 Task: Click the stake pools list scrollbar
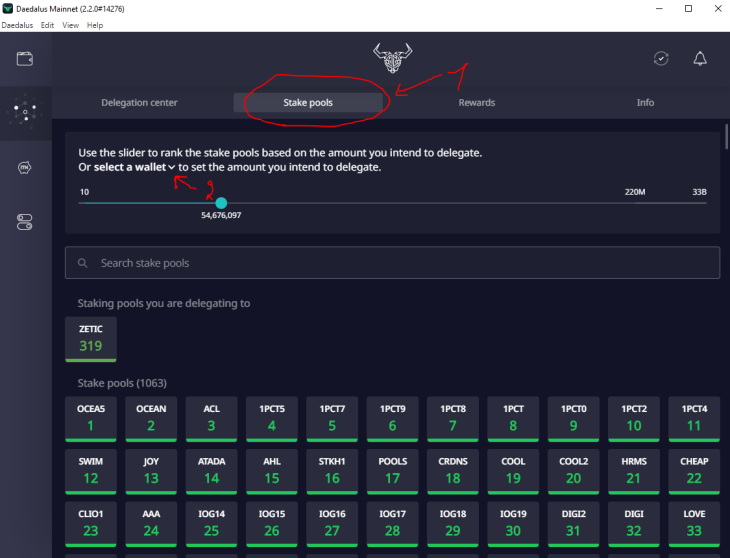click(727, 136)
